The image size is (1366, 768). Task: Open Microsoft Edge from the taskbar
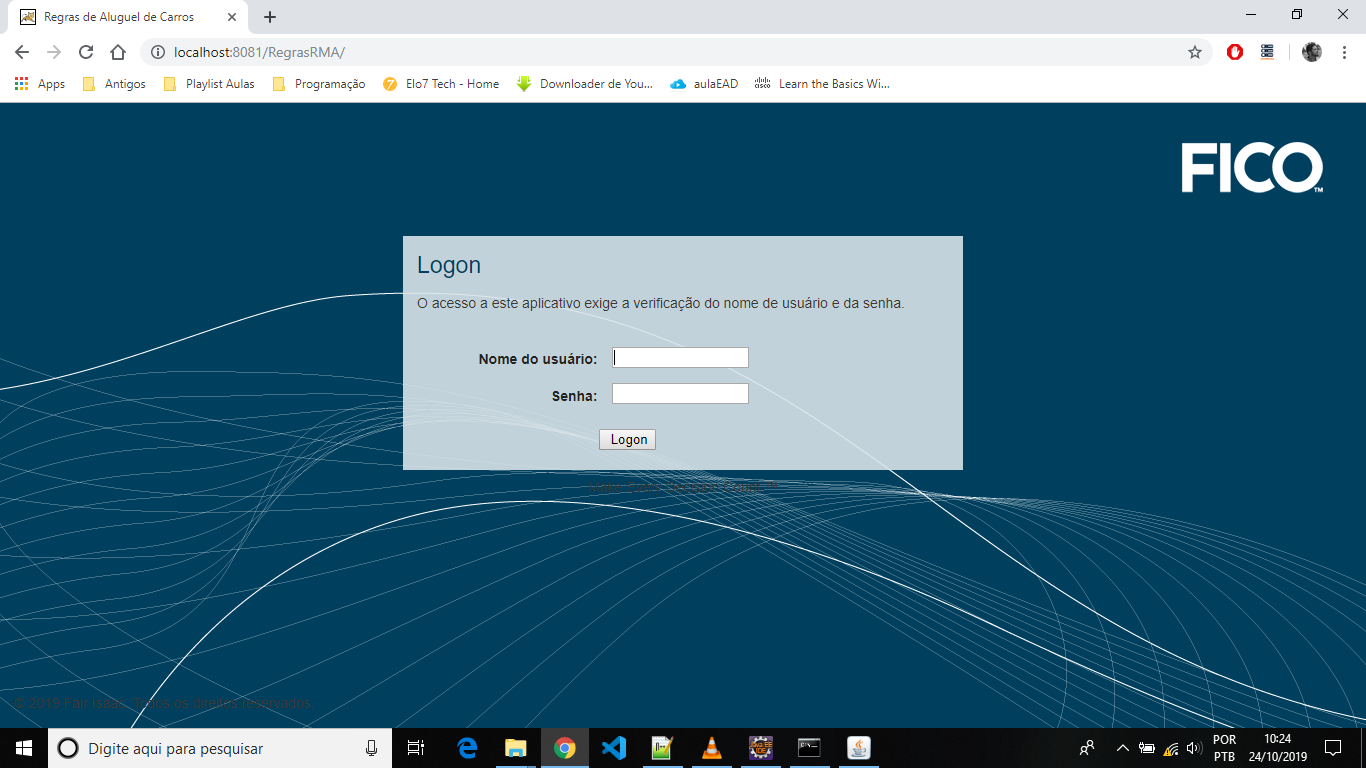pyautogui.click(x=466, y=748)
